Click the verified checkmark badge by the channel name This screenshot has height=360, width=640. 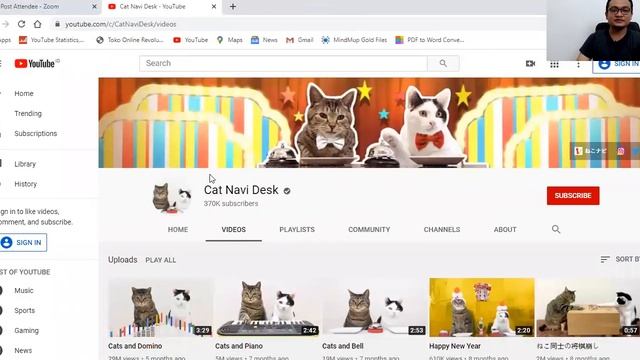click(287, 191)
